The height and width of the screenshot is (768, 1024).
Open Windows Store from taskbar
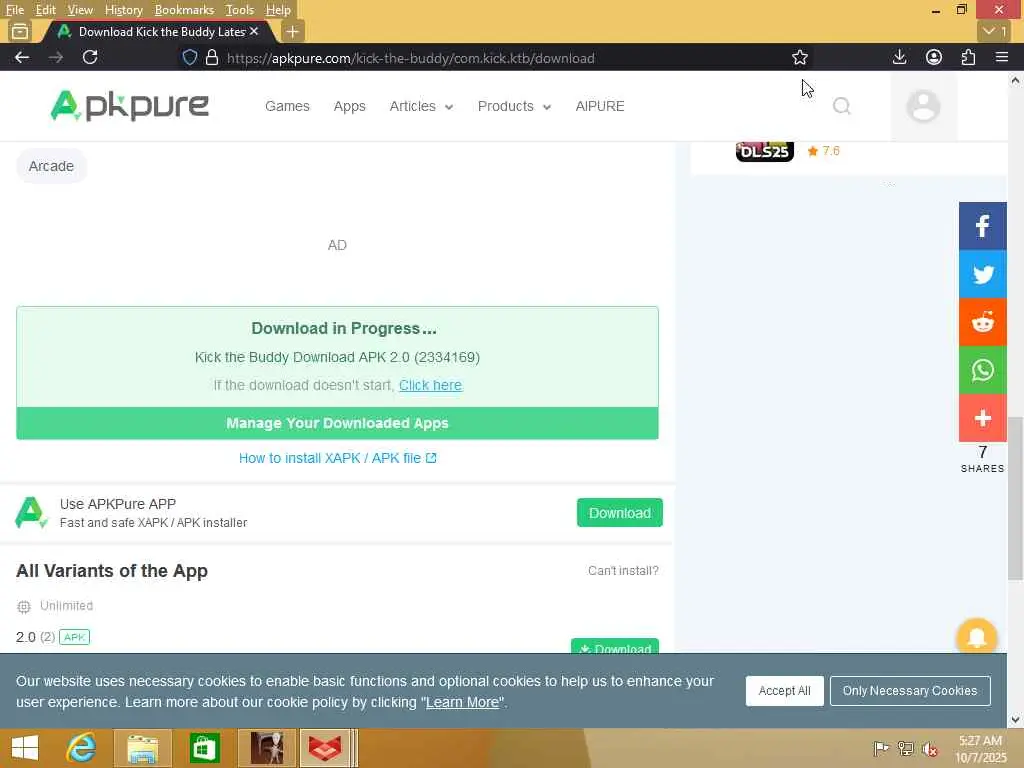(204, 748)
